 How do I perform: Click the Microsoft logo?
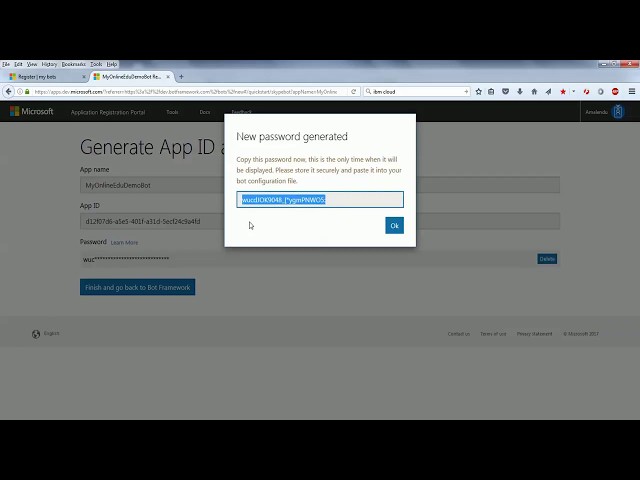31,111
